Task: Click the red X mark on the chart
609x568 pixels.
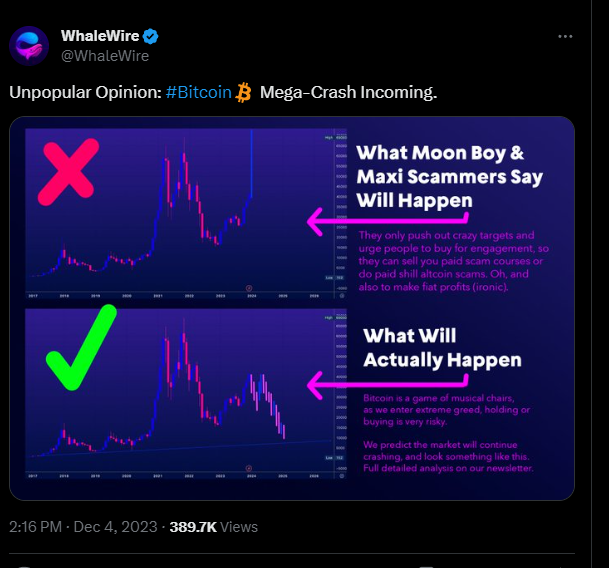Action: 68,171
